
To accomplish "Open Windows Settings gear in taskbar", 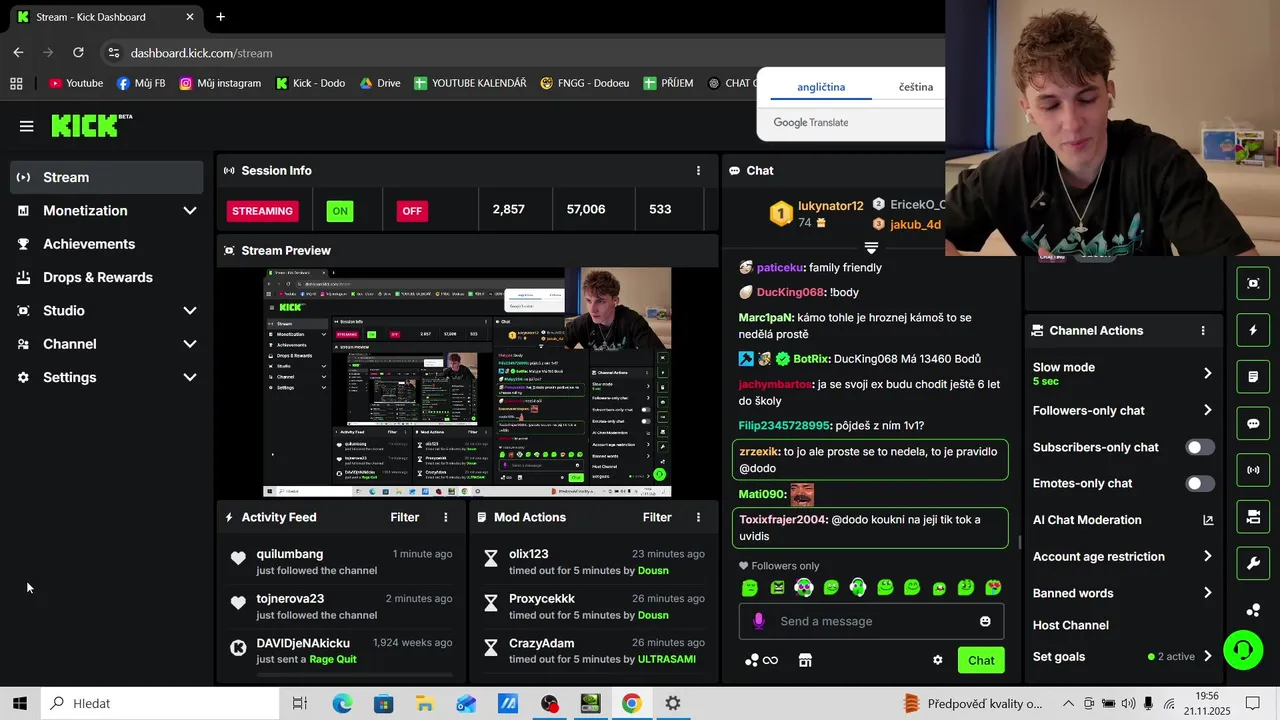I will point(673,704).
